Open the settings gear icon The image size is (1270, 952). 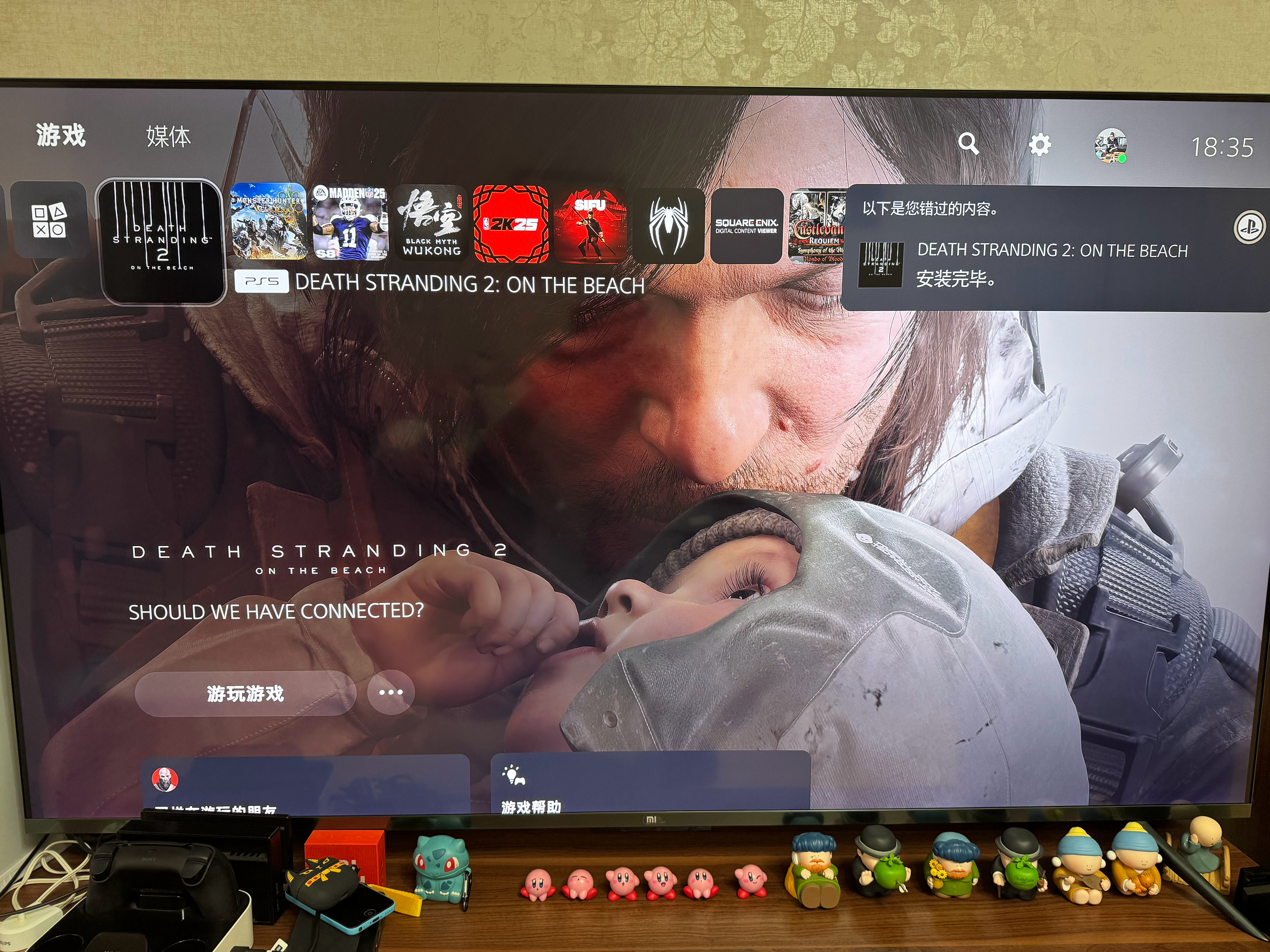[x=1040, y=145]
